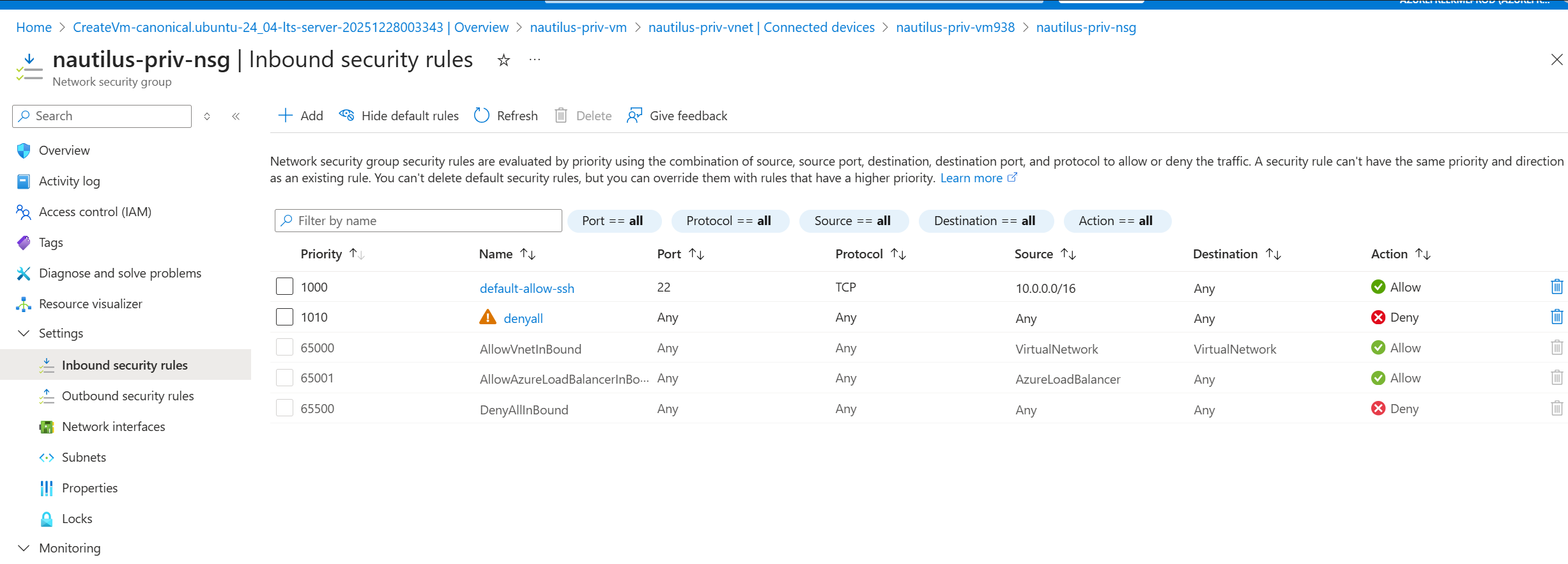This screenshot has width=1568, height=564.
Task: Click the Refresh icon in toolbar
Action: pyautogui.click(x=482, y=116)
